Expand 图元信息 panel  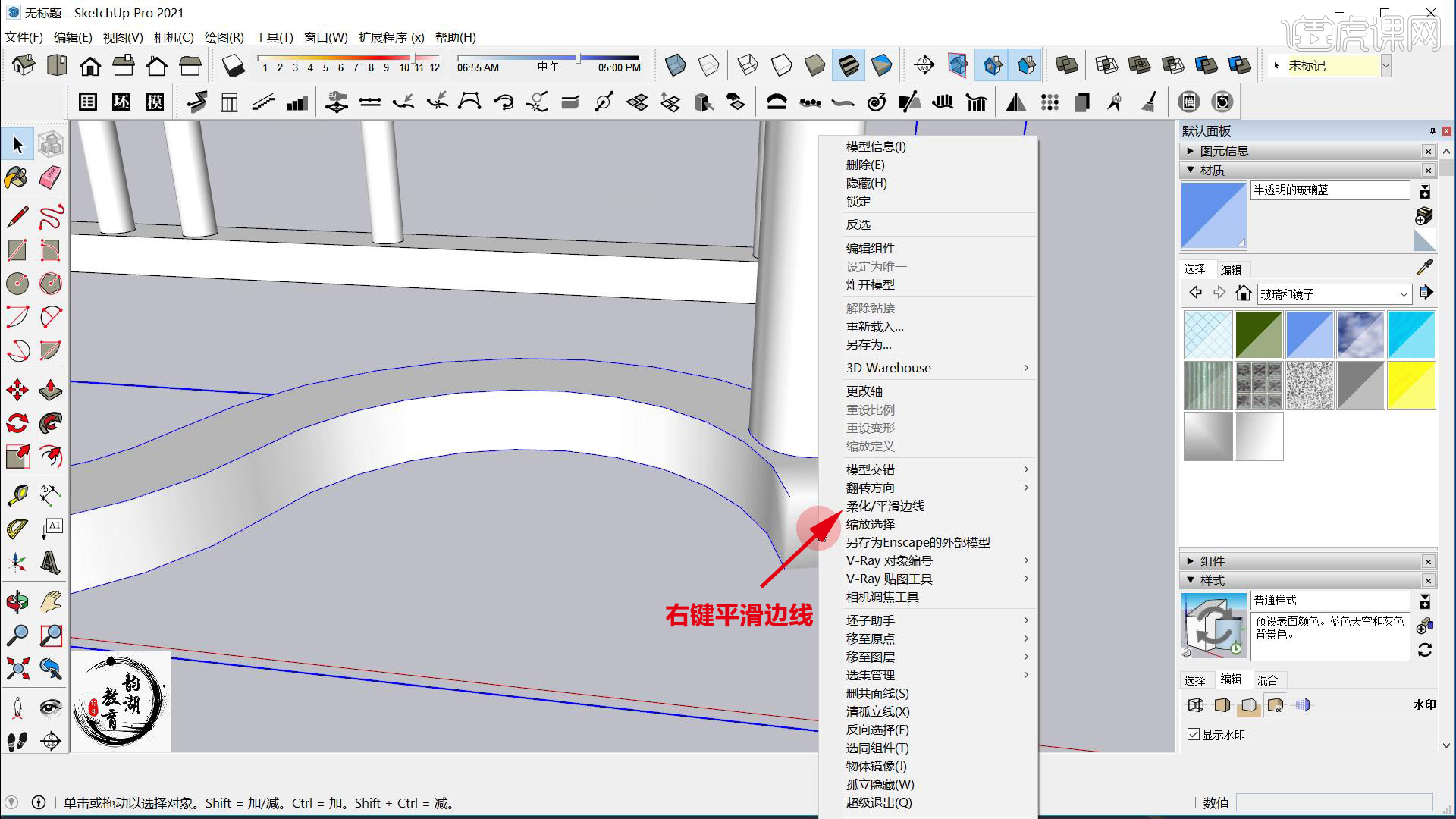(x=1191, y=150)
